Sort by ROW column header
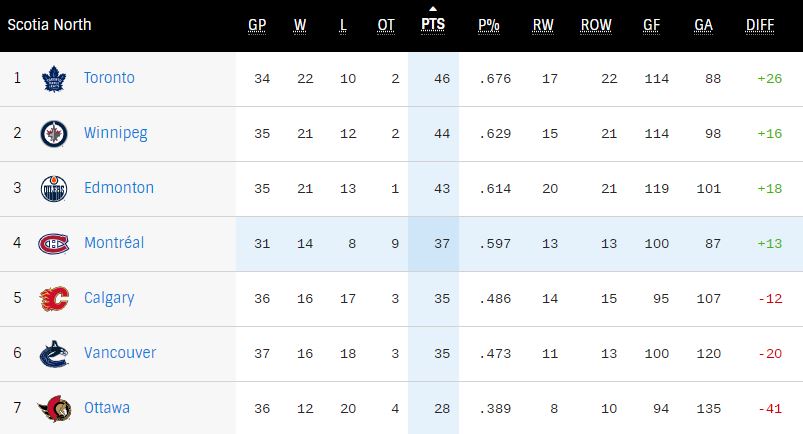 coord(596,25)
